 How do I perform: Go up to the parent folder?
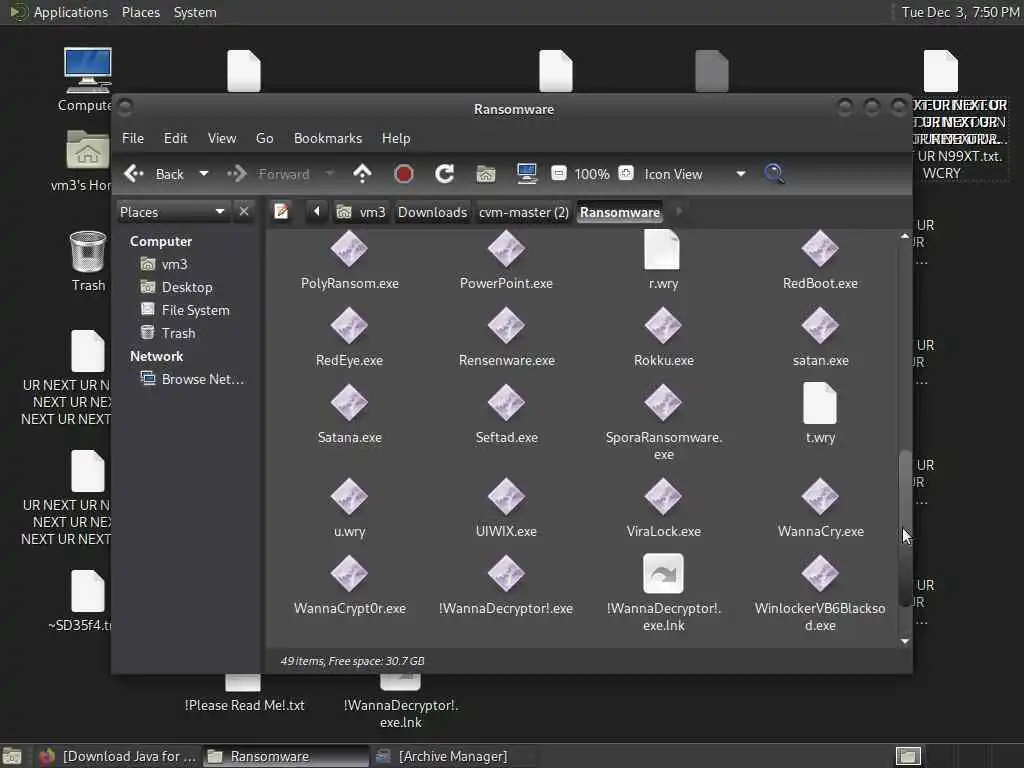362,174
